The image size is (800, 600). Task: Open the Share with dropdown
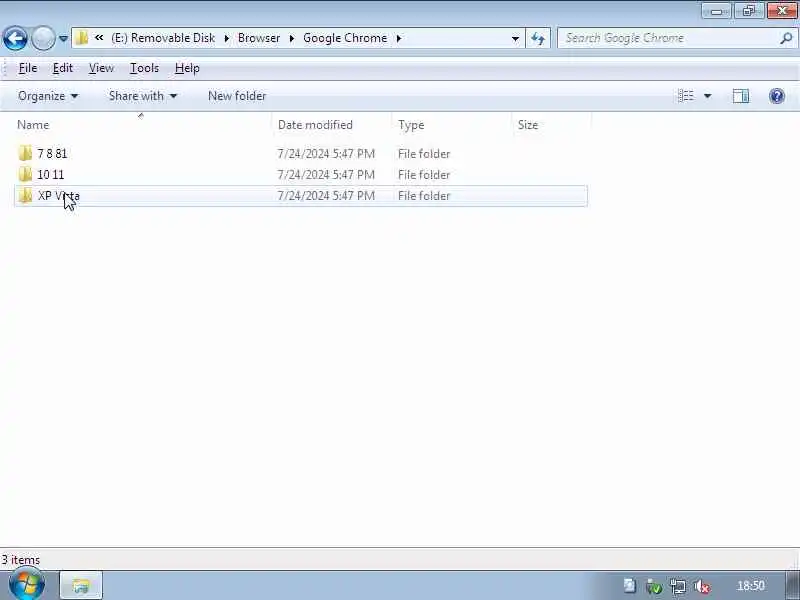[x=142, y=96]
